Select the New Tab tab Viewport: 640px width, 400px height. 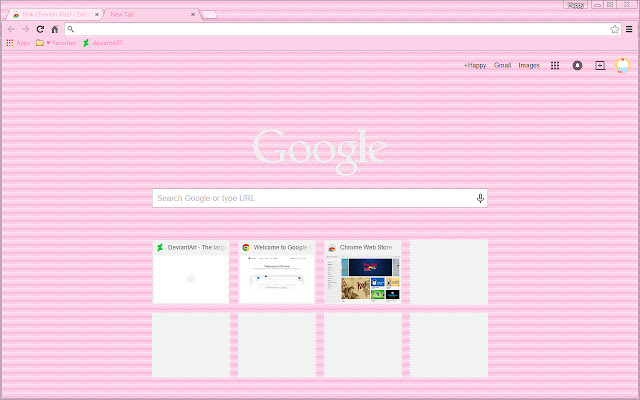coord(151,14)
